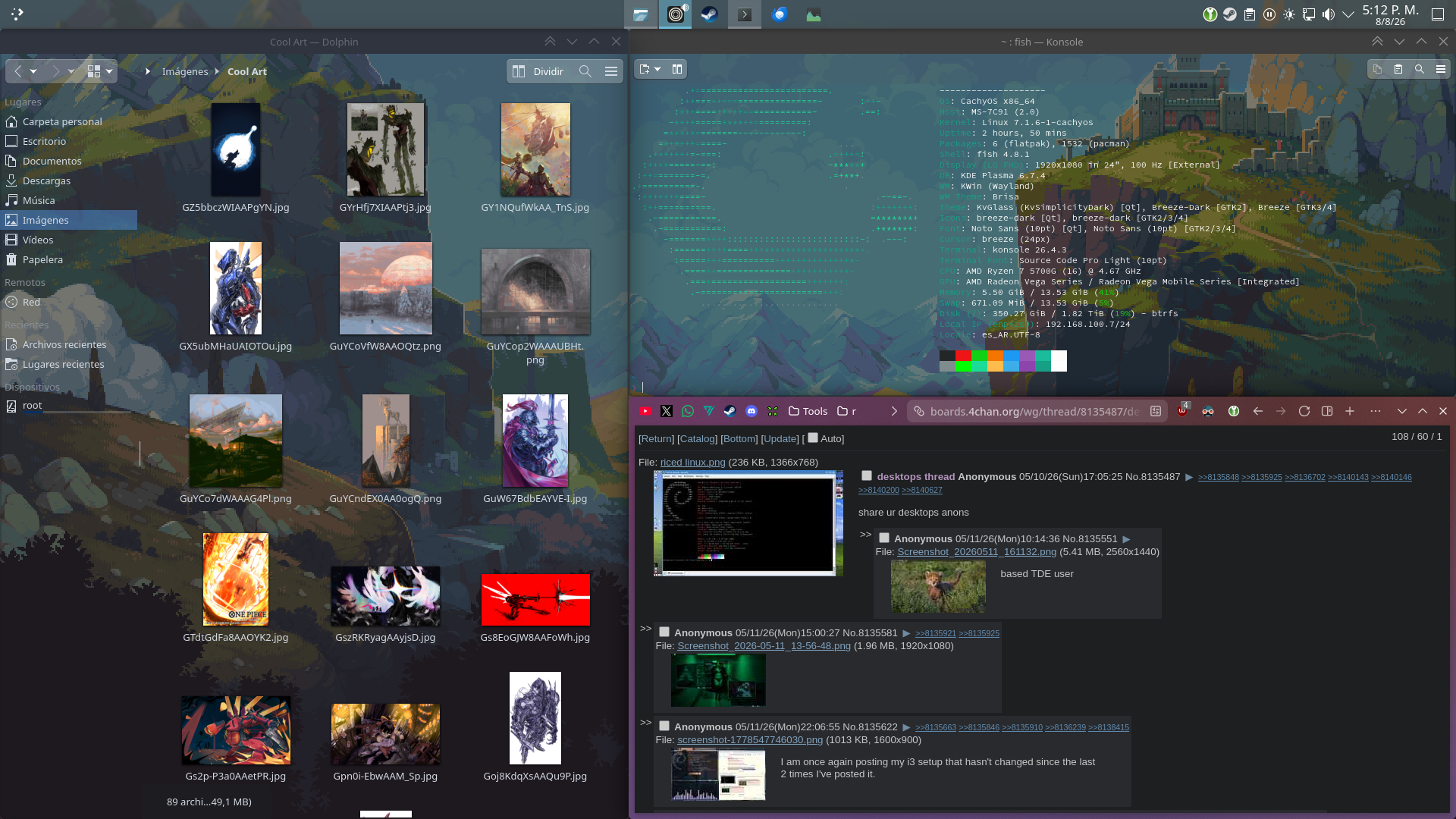Switch to the Konsole task in the panel
1456x819 pixels.
pos(745,14)
